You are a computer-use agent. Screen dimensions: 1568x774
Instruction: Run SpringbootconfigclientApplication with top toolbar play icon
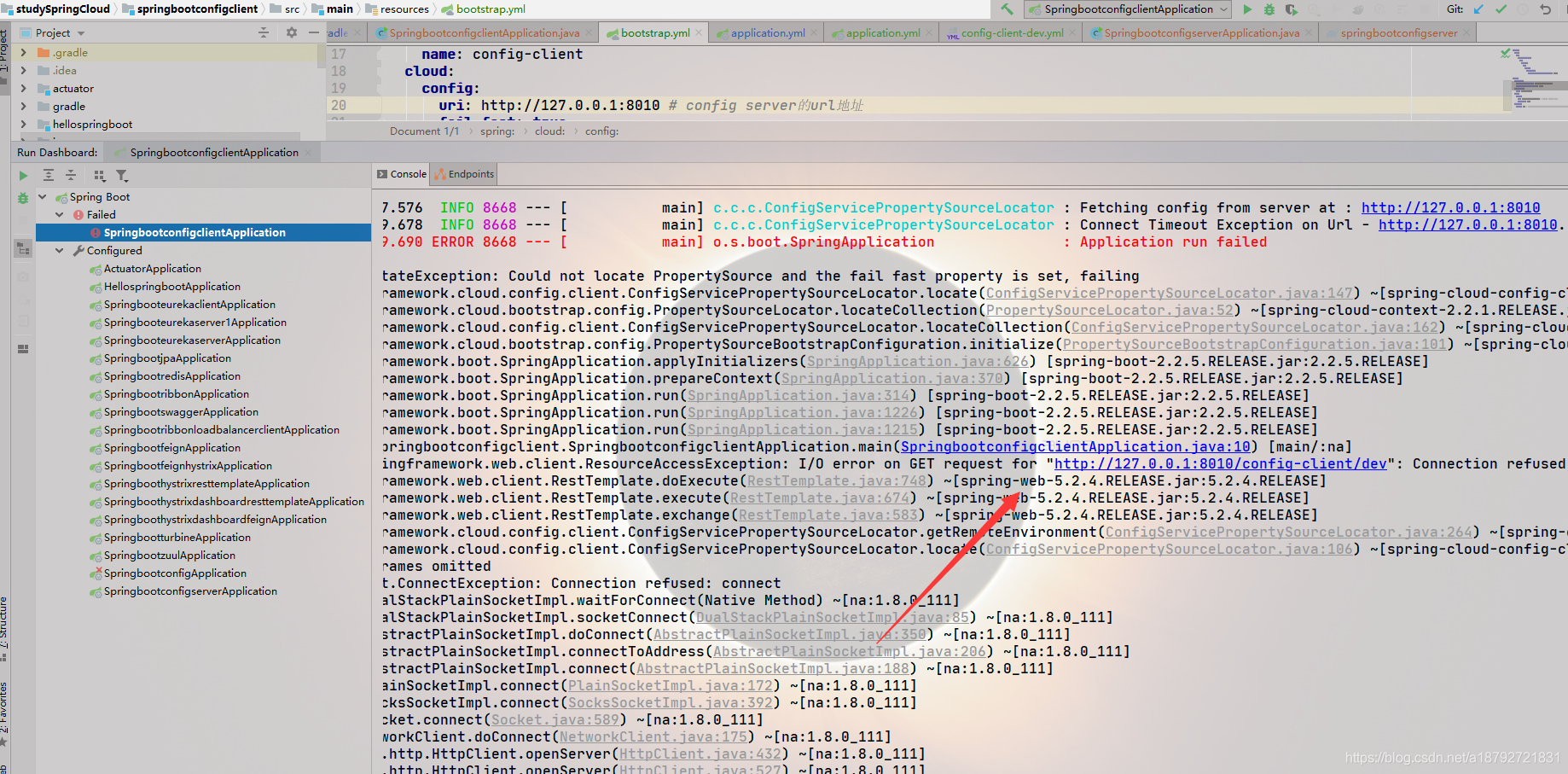pos(1247,9)
